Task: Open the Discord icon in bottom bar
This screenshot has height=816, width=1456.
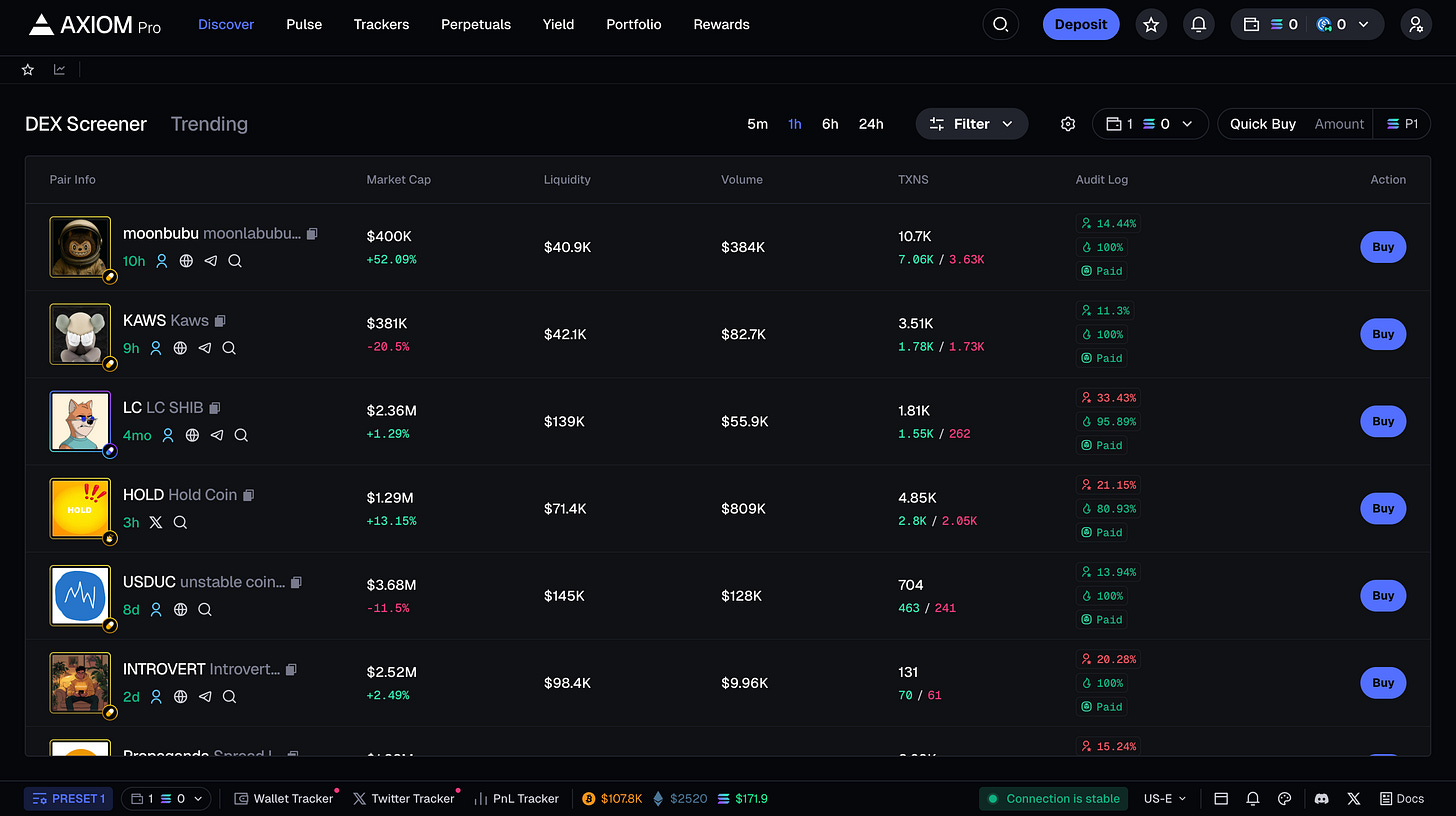Action: click(1321, 799)
